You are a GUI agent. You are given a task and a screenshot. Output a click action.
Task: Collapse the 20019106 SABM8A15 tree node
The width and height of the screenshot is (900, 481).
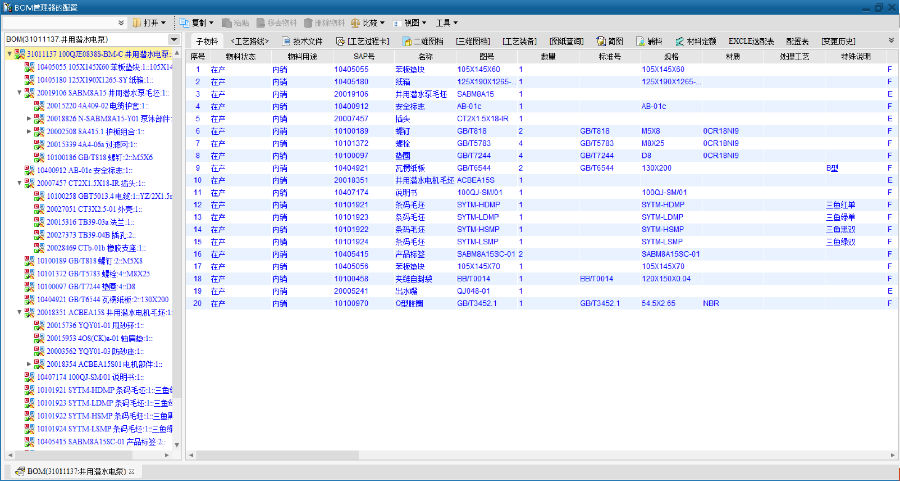(x=21, y=92)
